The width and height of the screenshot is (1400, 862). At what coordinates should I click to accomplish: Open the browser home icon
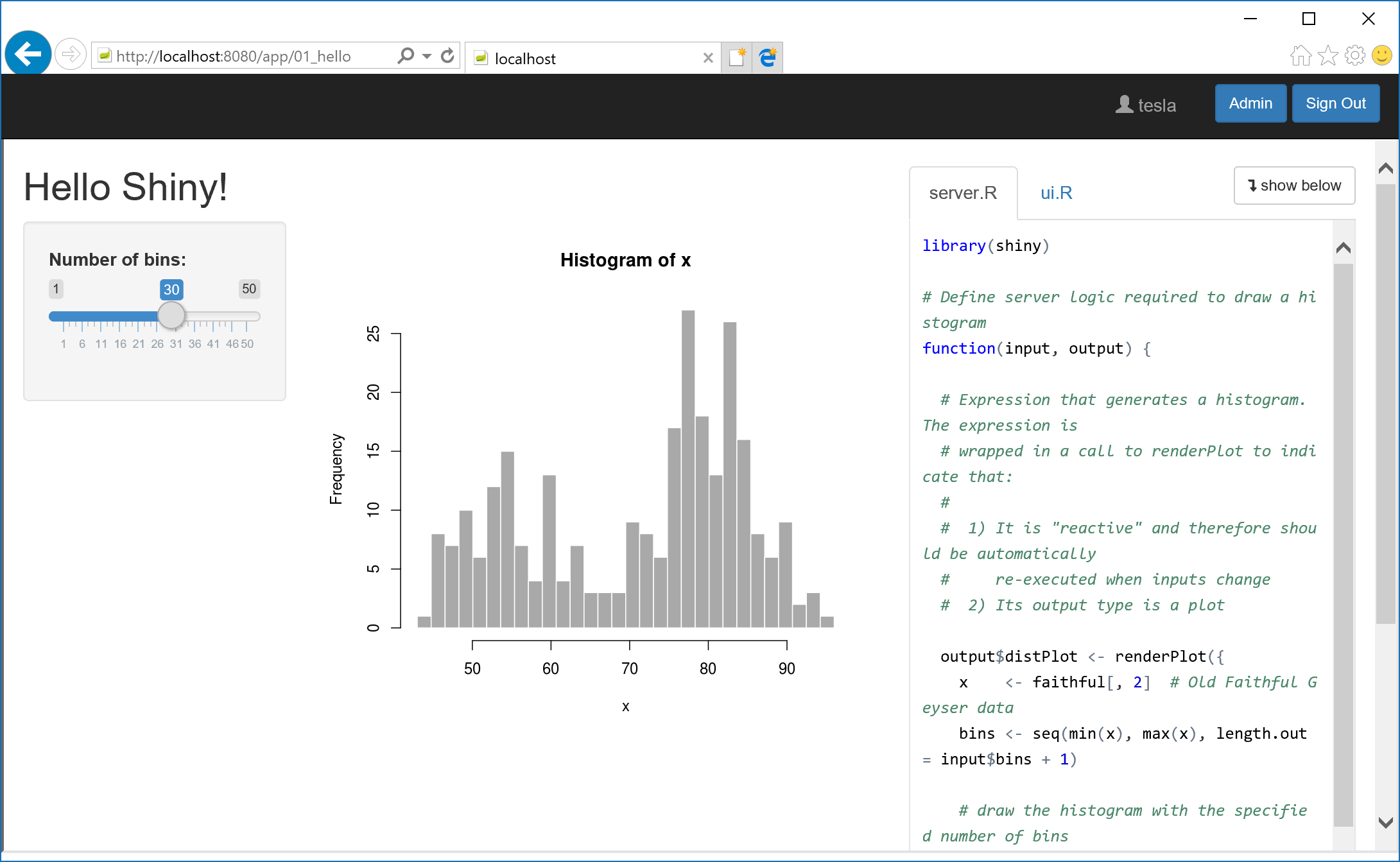click(x=1301, y=56)
